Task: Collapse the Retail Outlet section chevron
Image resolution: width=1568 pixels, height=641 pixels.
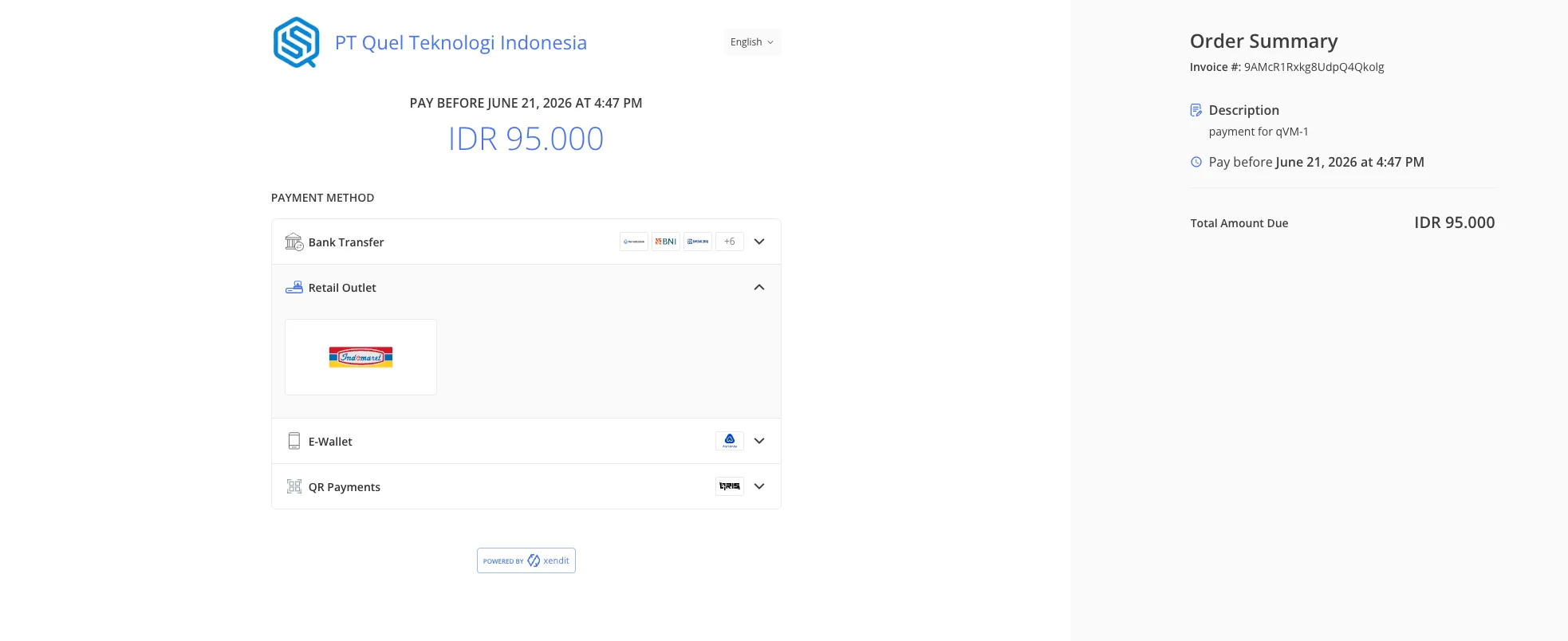Action: click(759, 287)
